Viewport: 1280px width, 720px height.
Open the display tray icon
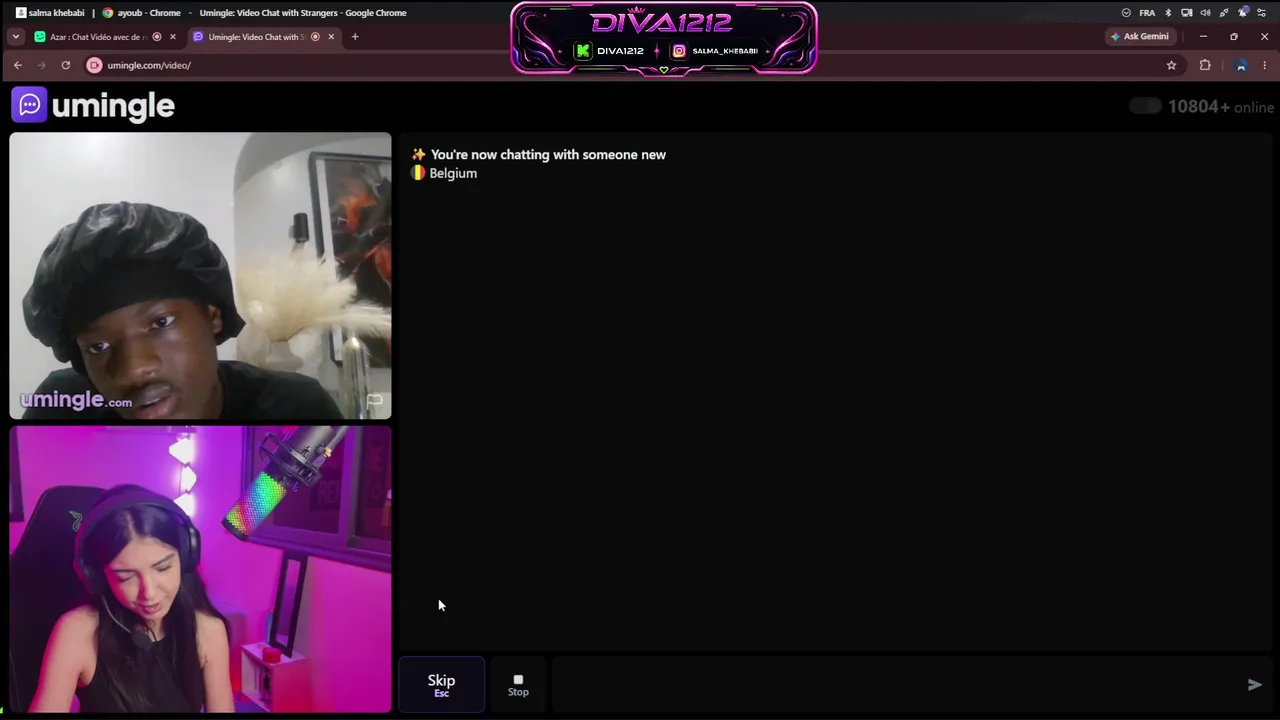[1186, 13]
